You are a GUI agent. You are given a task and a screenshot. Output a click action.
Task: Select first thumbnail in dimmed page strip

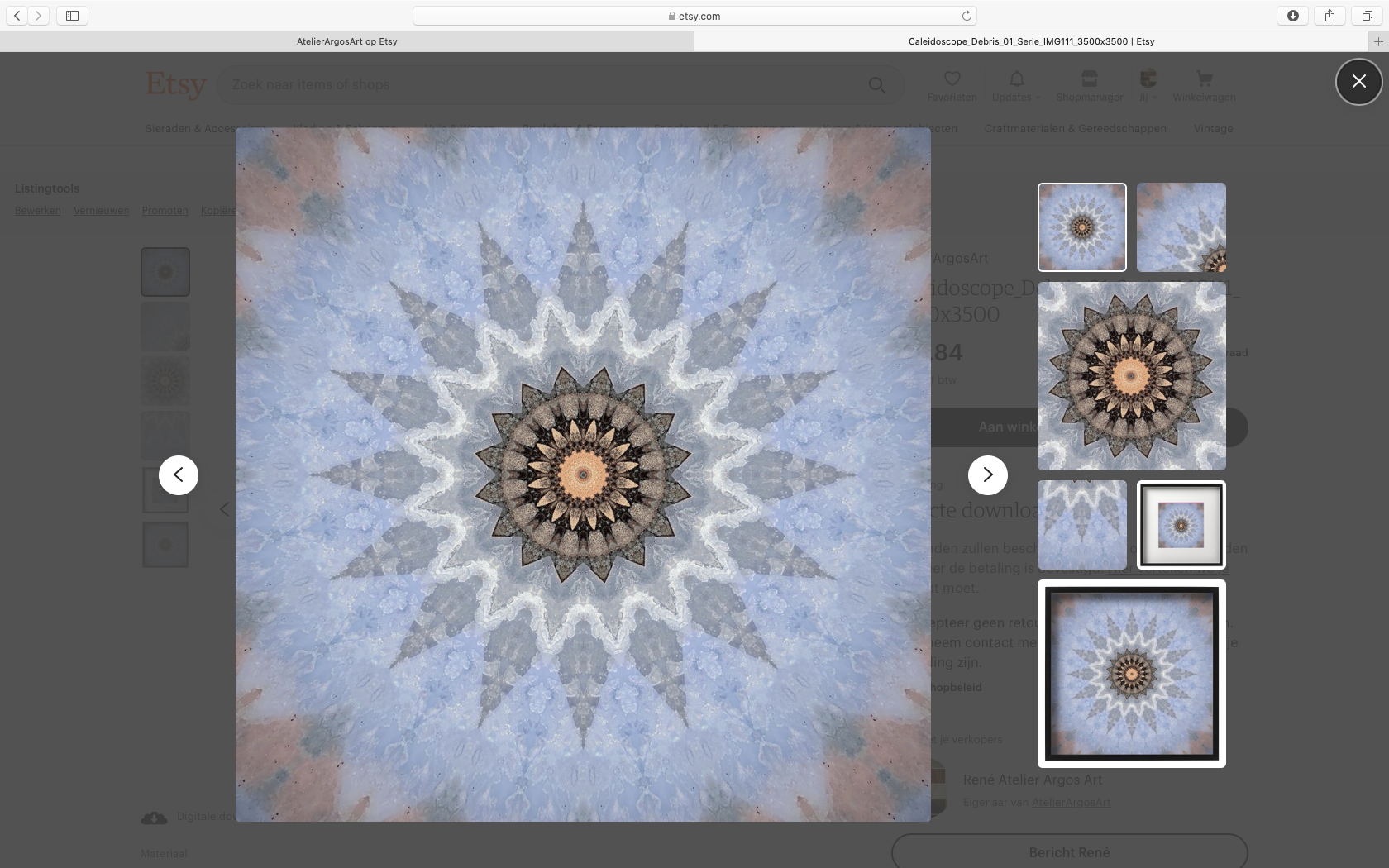[x=165, y=272]
